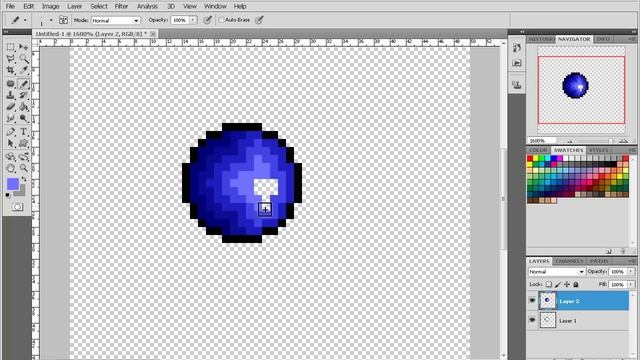Select the Custom Shape tool

(24, 143)
